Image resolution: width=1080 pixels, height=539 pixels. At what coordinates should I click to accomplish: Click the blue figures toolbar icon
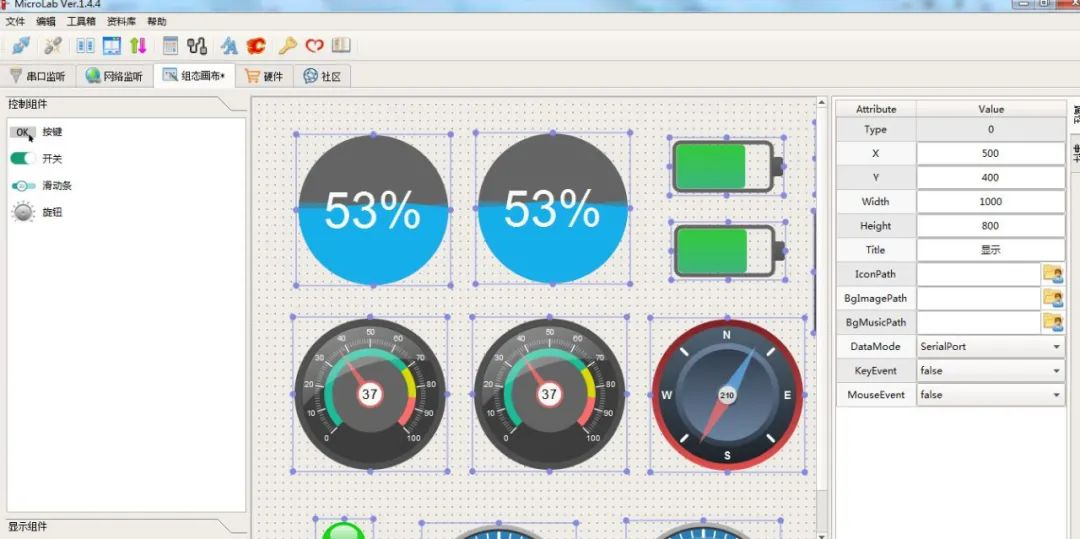(x=229, y=46)
